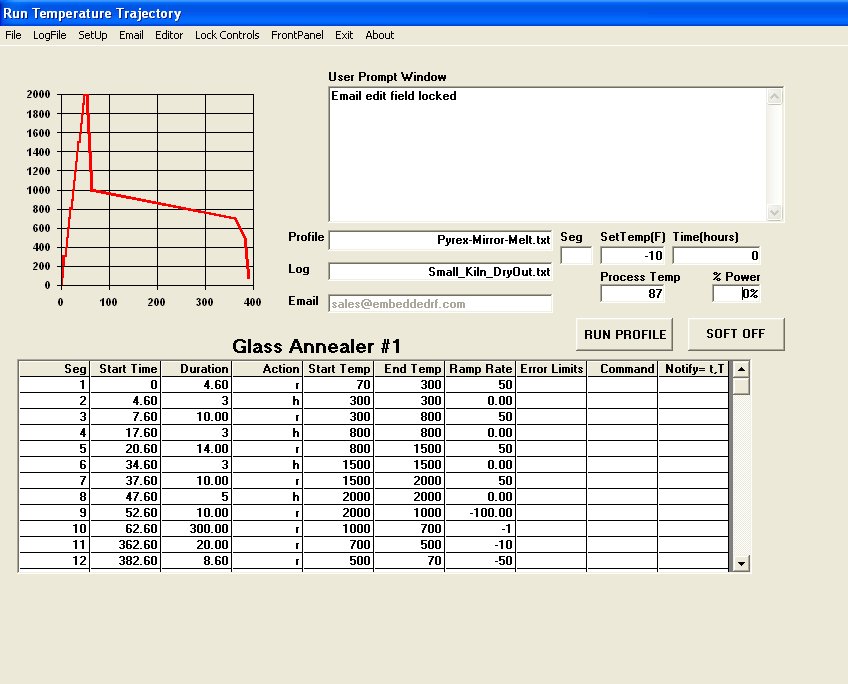Viewport: 848px width, 684px height.
Task: Select segment 2 Action cell h
Action: [267, 401]
